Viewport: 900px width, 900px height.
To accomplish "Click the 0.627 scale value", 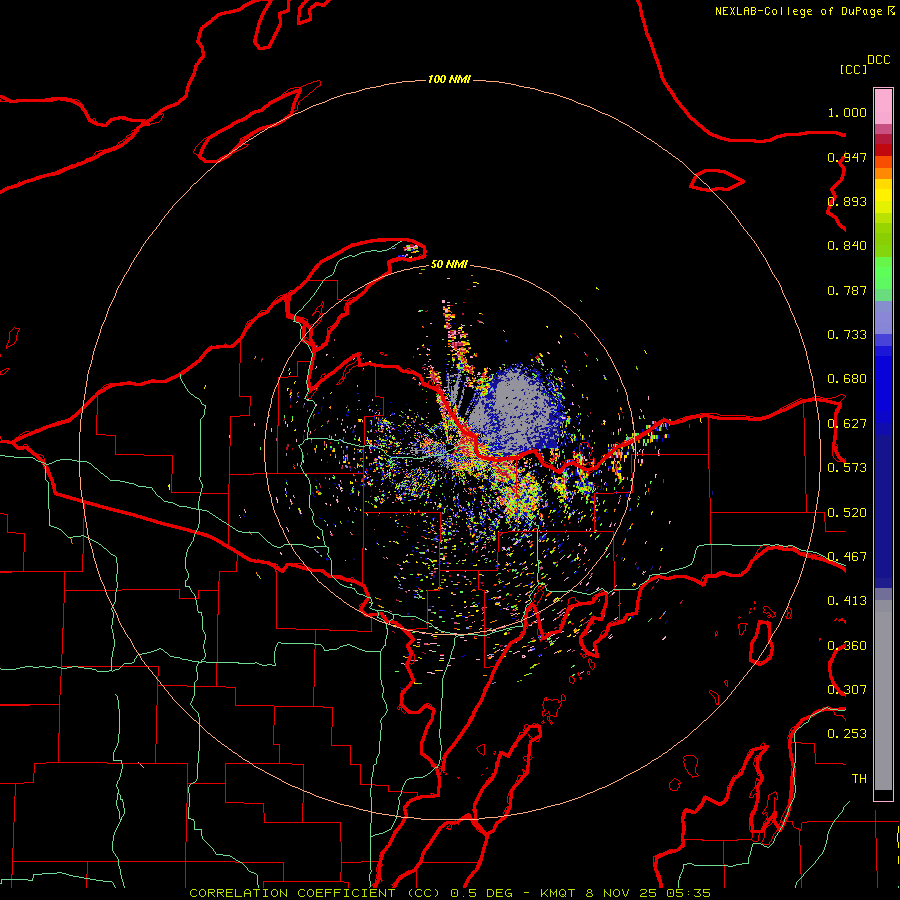I will (x=847, y=424).
